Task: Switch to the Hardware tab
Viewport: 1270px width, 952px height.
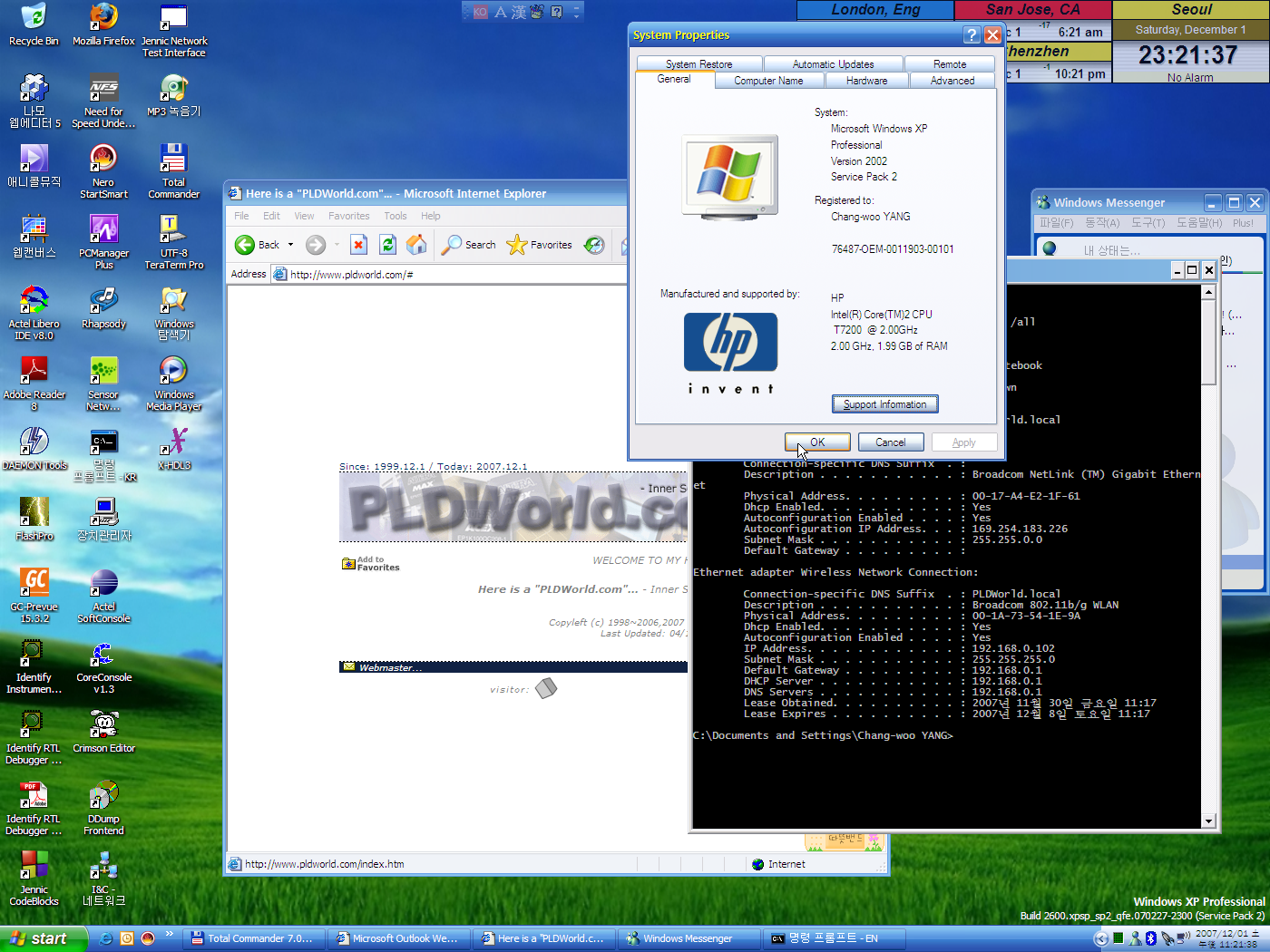Action: [866, 81]
